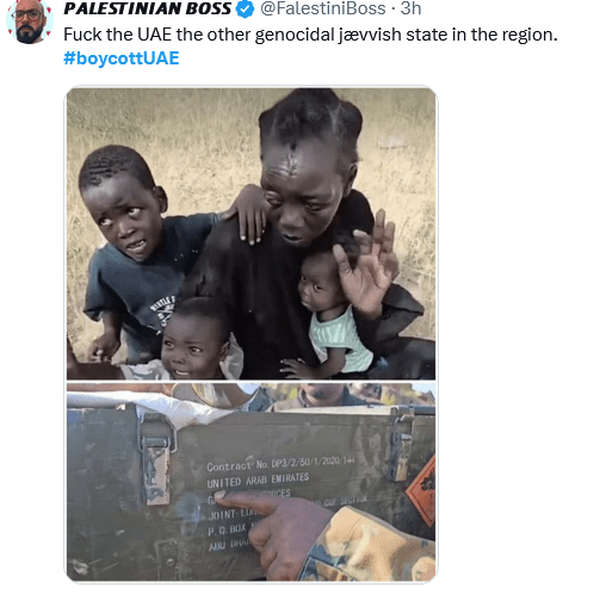This screenshot has width=600, height=593.
Task: Open the poster's profile avatar
Action: pos(29,21)
